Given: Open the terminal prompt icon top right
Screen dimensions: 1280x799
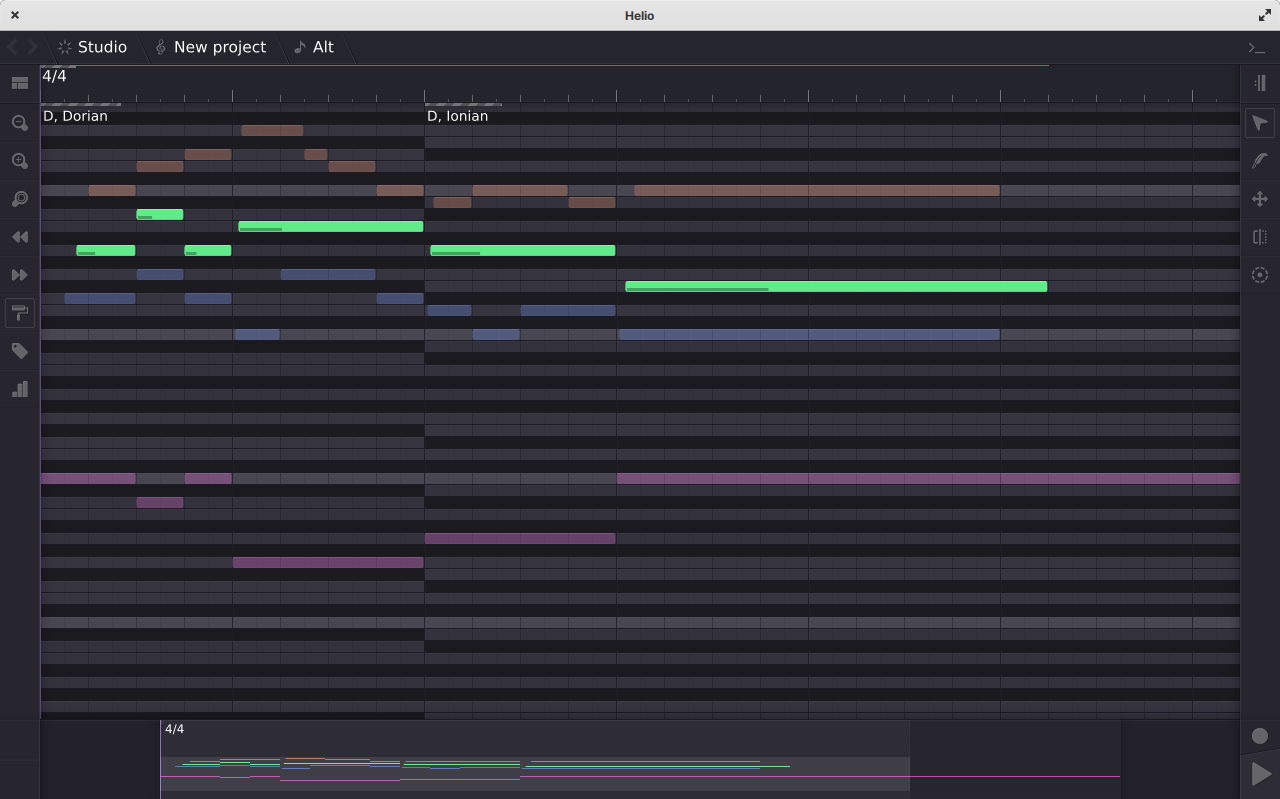Looking at the screenshot, I should 1256,47.
